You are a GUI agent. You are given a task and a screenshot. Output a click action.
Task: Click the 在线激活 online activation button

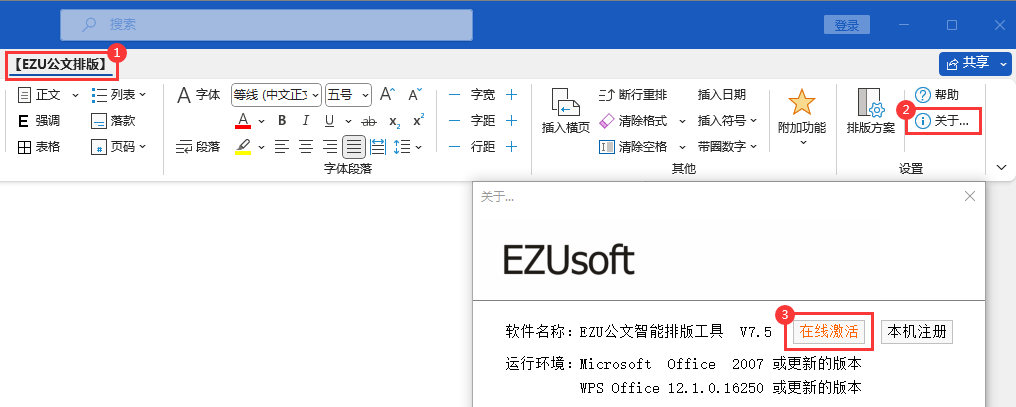[828, 332]
